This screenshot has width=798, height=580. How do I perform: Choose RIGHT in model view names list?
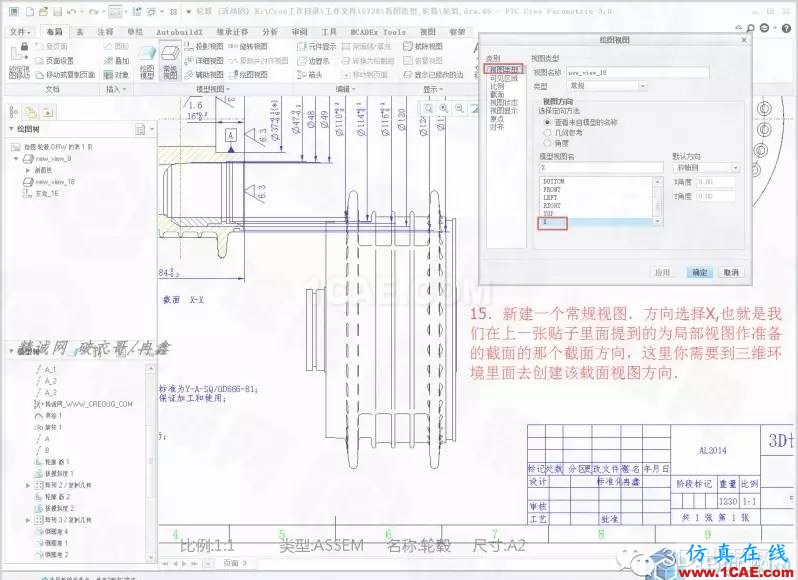552,206
